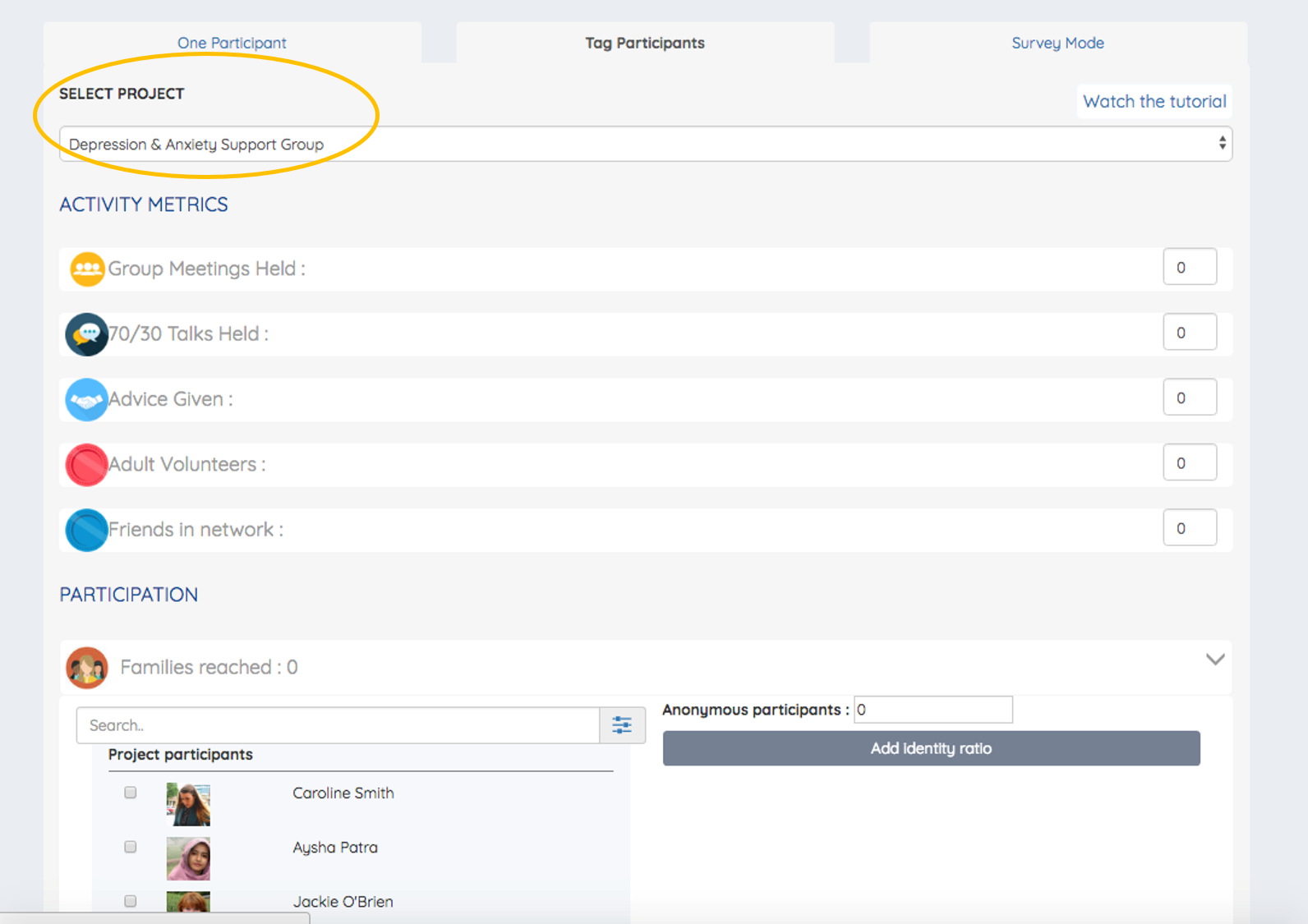
Task: Click the blue Friends in network icon
Action: [x=86, y=530]
